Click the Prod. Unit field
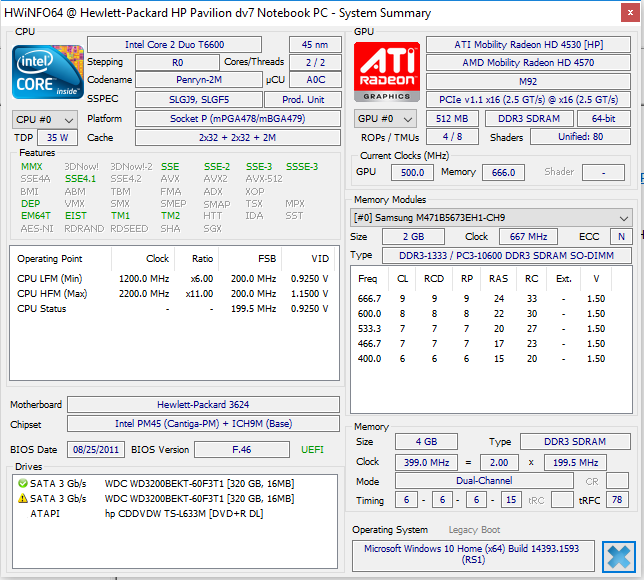 [x=303, y=99]
